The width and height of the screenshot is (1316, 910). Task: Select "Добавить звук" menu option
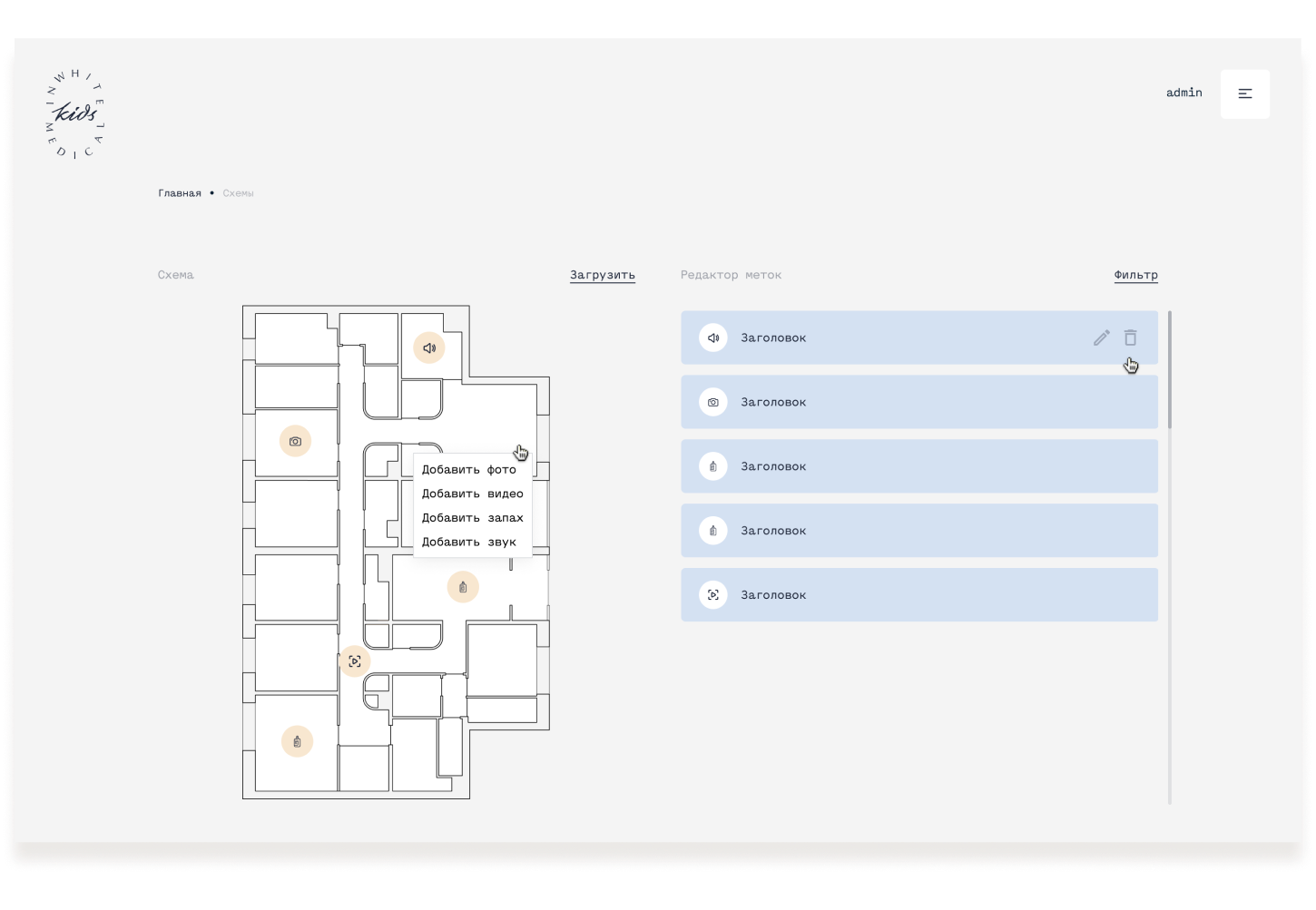[468, 542]
